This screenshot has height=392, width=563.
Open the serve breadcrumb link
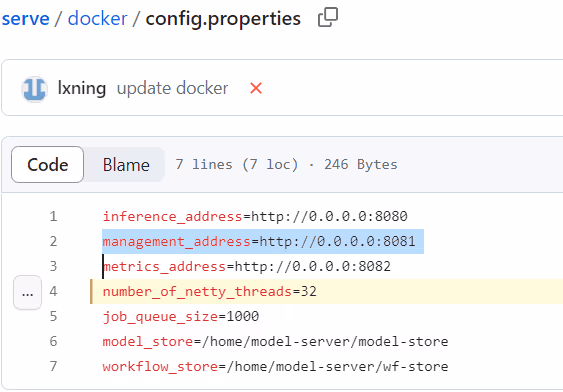(25, 18)
